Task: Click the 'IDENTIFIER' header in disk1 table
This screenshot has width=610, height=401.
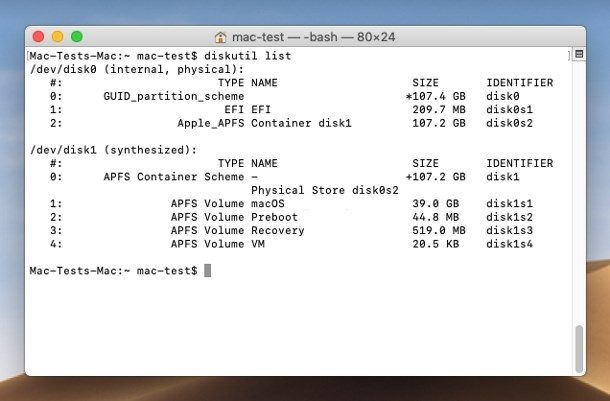Action: [520, 163]
